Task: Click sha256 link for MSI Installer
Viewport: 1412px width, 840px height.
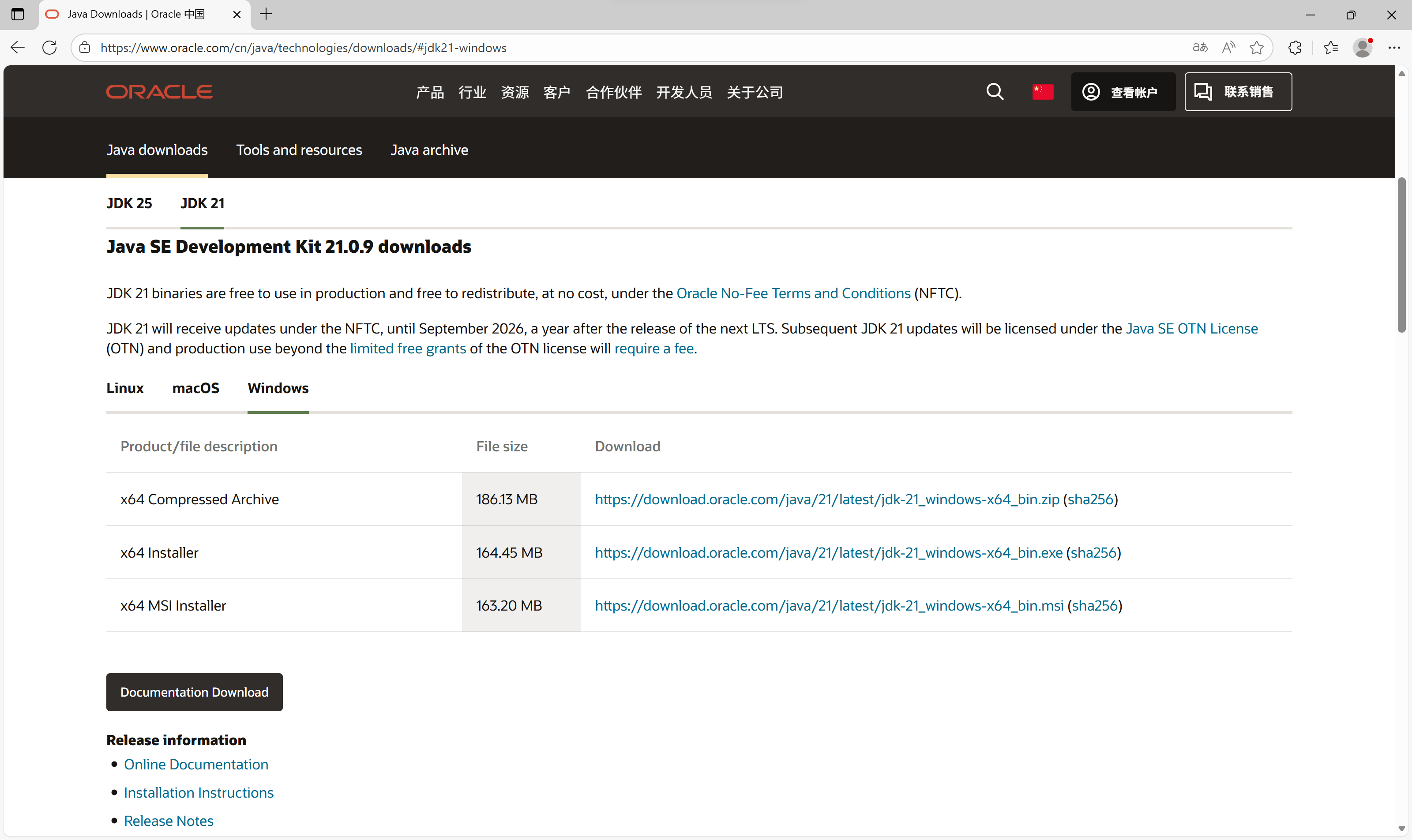Action: click(1094, 606)
